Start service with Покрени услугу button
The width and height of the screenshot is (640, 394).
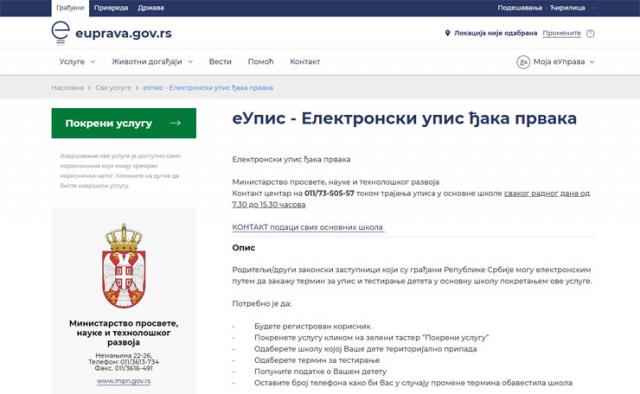pos(124,123)
